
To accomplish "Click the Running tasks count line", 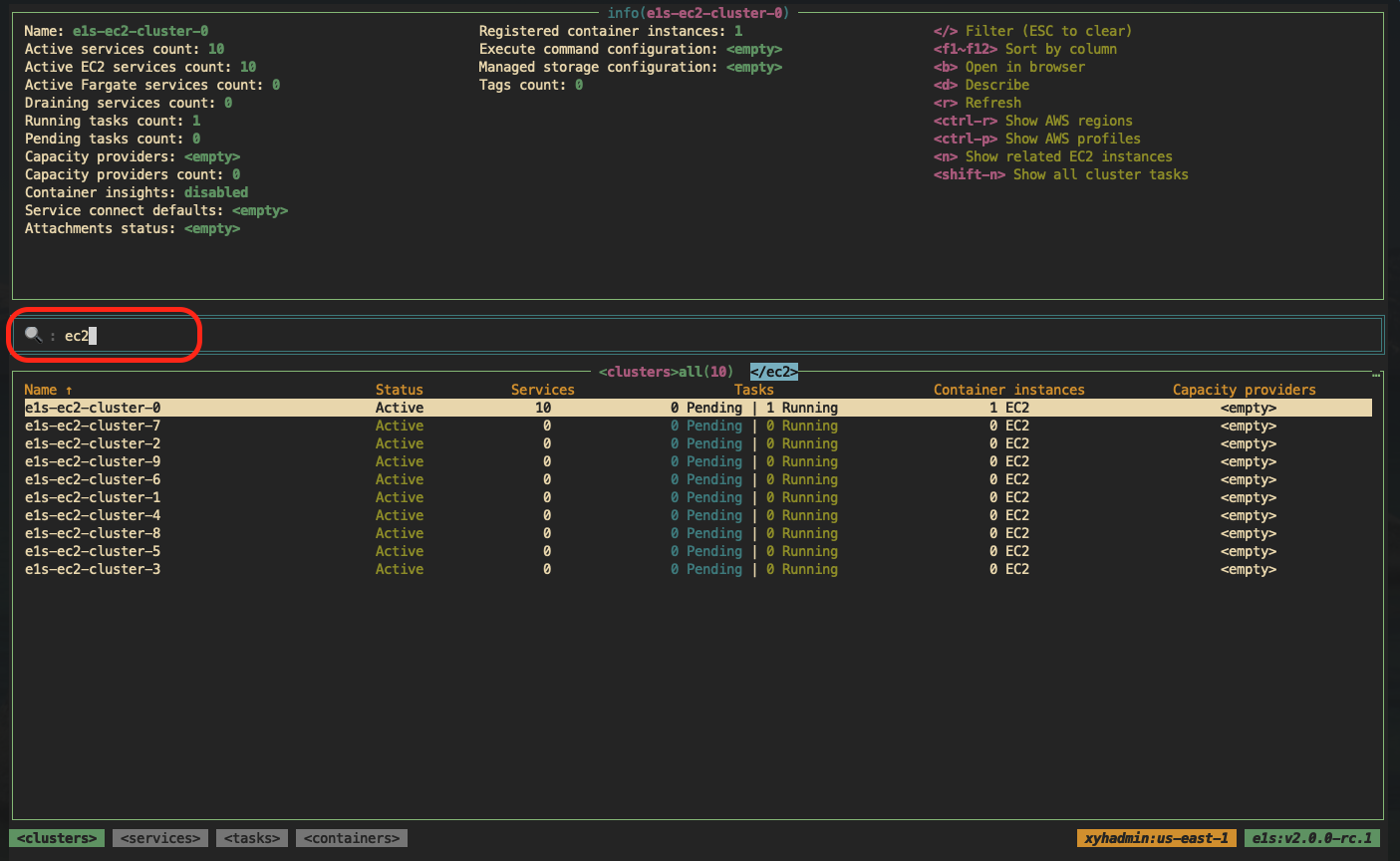I will (x=113, y=121).
